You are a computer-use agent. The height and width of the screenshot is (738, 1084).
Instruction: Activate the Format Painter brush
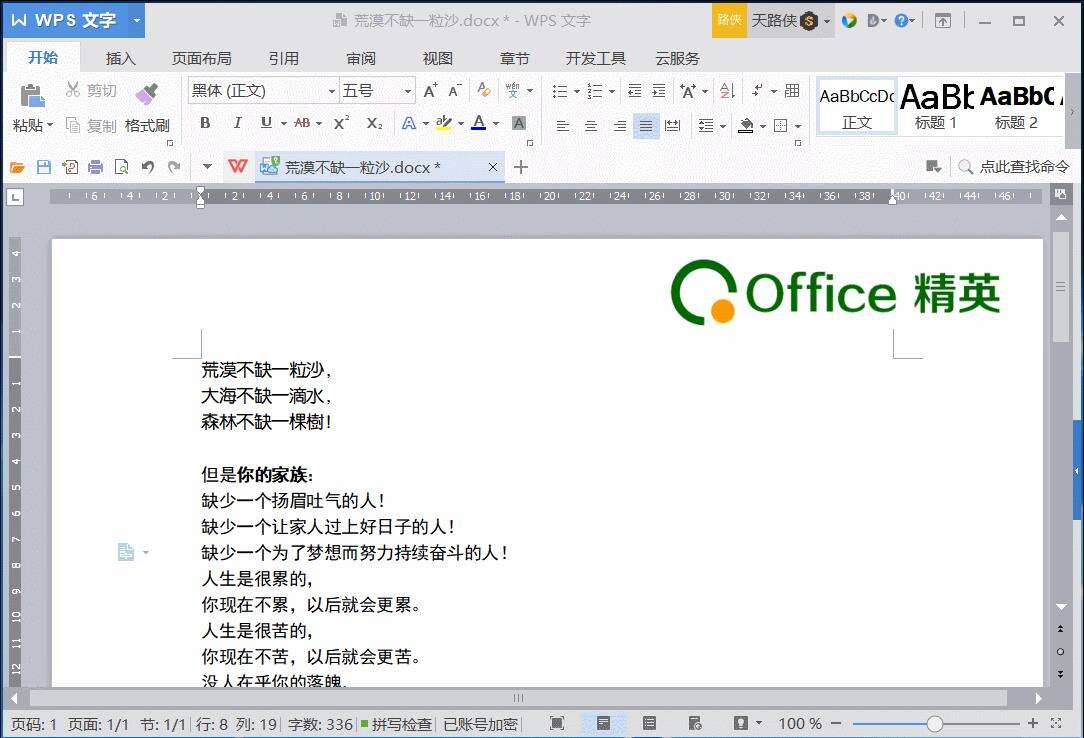click(146, 95)
